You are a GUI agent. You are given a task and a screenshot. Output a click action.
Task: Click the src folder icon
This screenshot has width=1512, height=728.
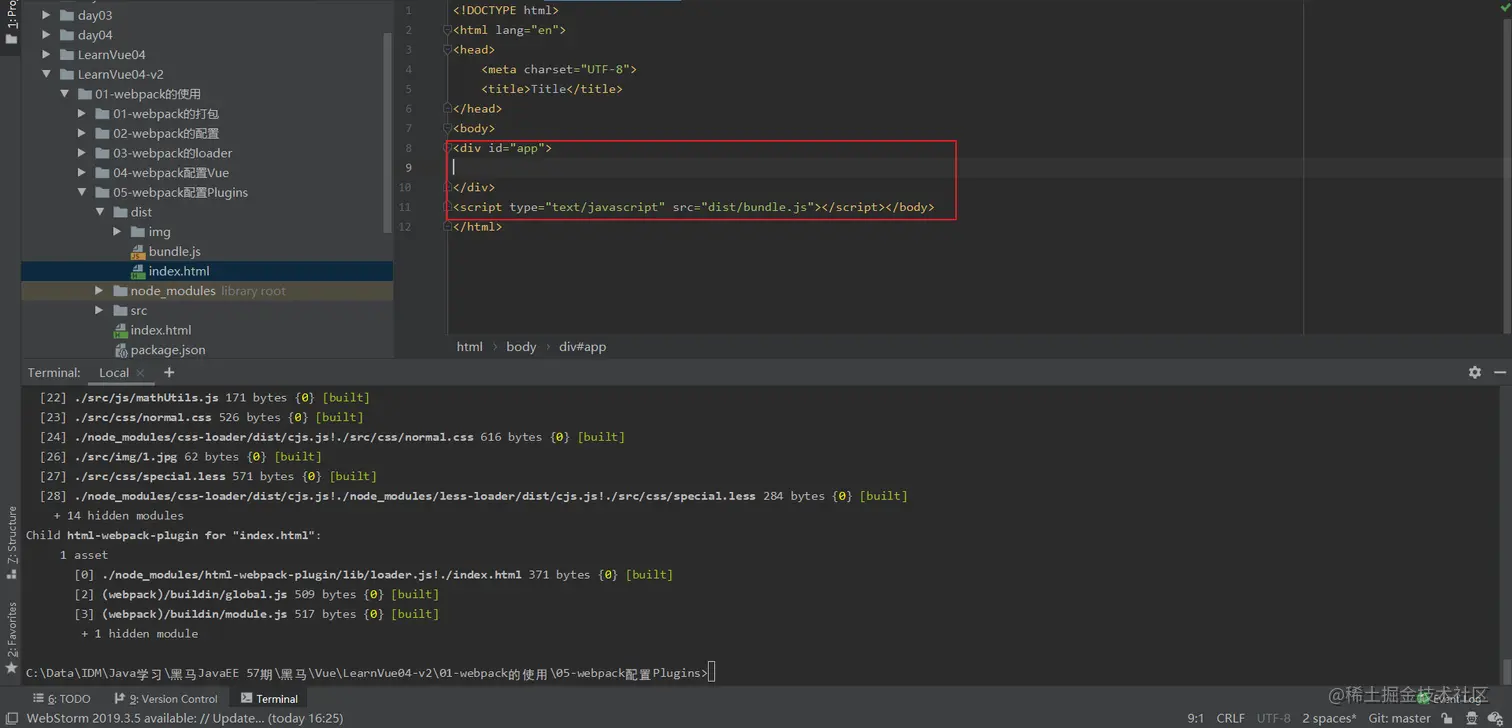pyautogui.click(x=120, y=311)
